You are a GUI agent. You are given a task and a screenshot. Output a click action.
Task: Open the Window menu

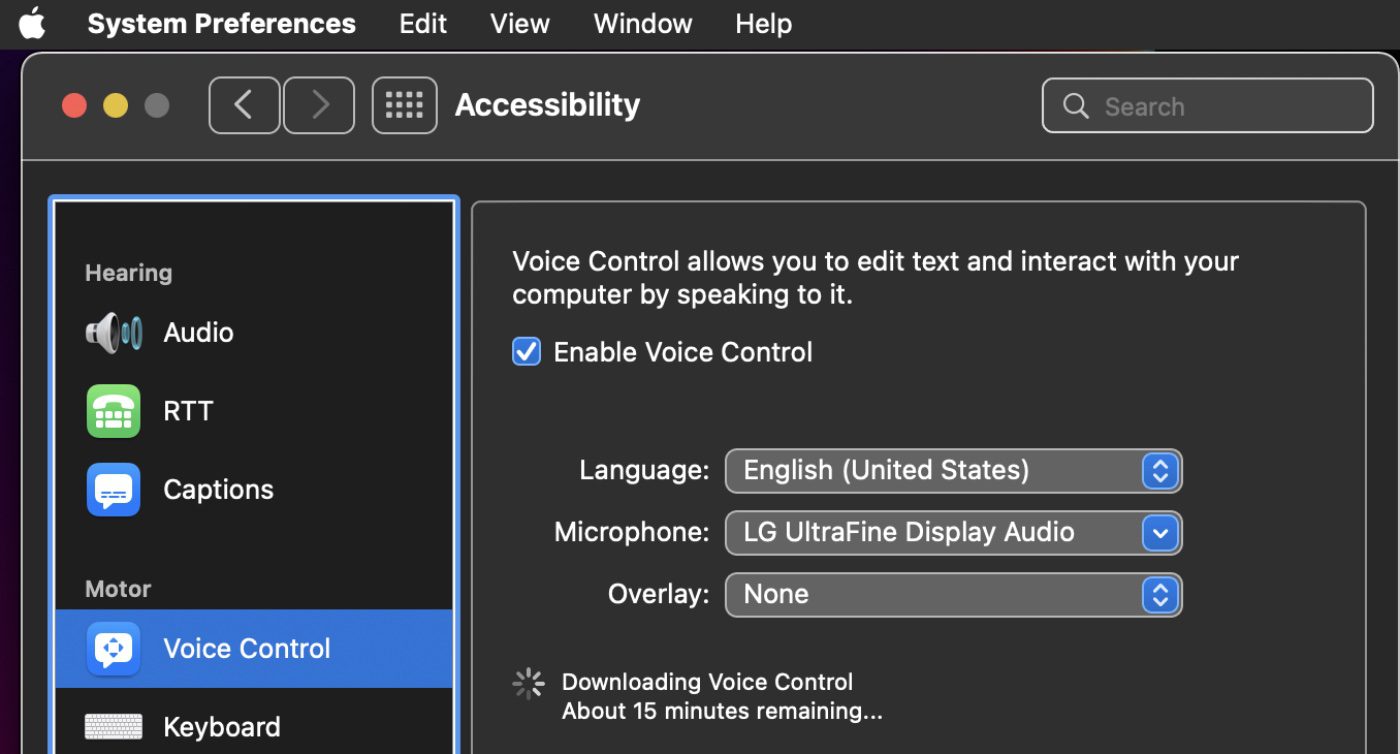tap(642, 23)
